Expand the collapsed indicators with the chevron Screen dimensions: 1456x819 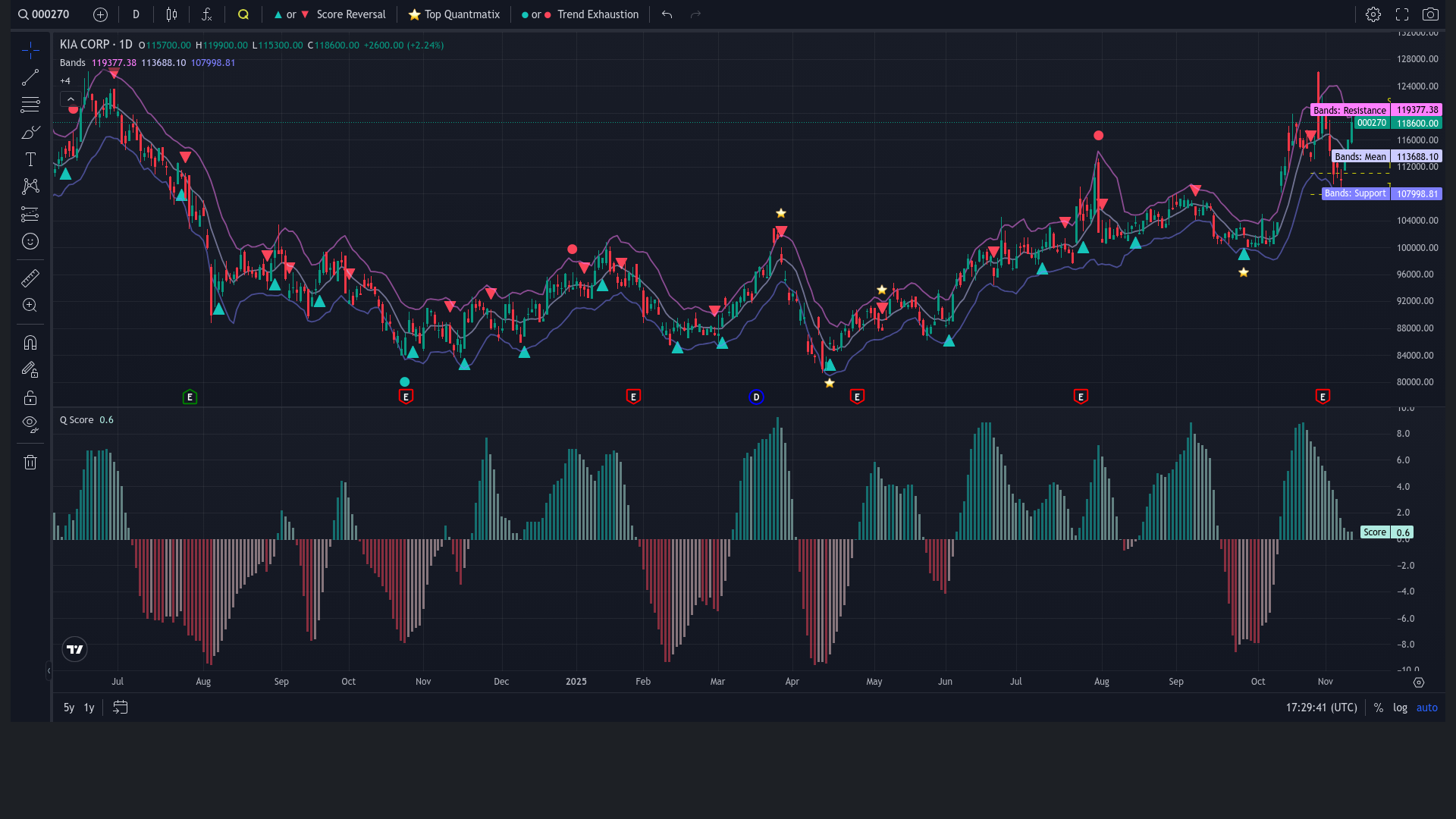point(71,99)
